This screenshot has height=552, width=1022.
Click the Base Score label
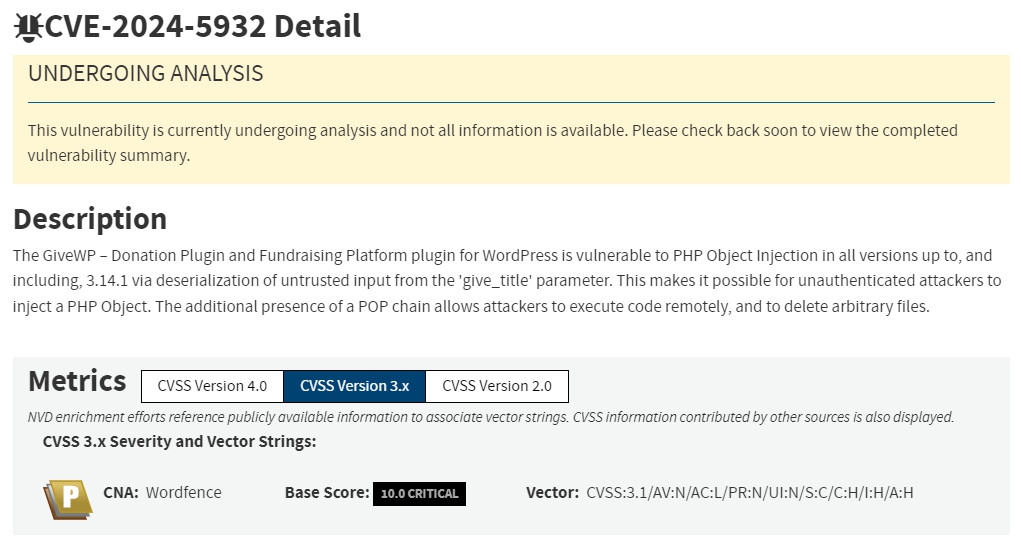(327, 493)
